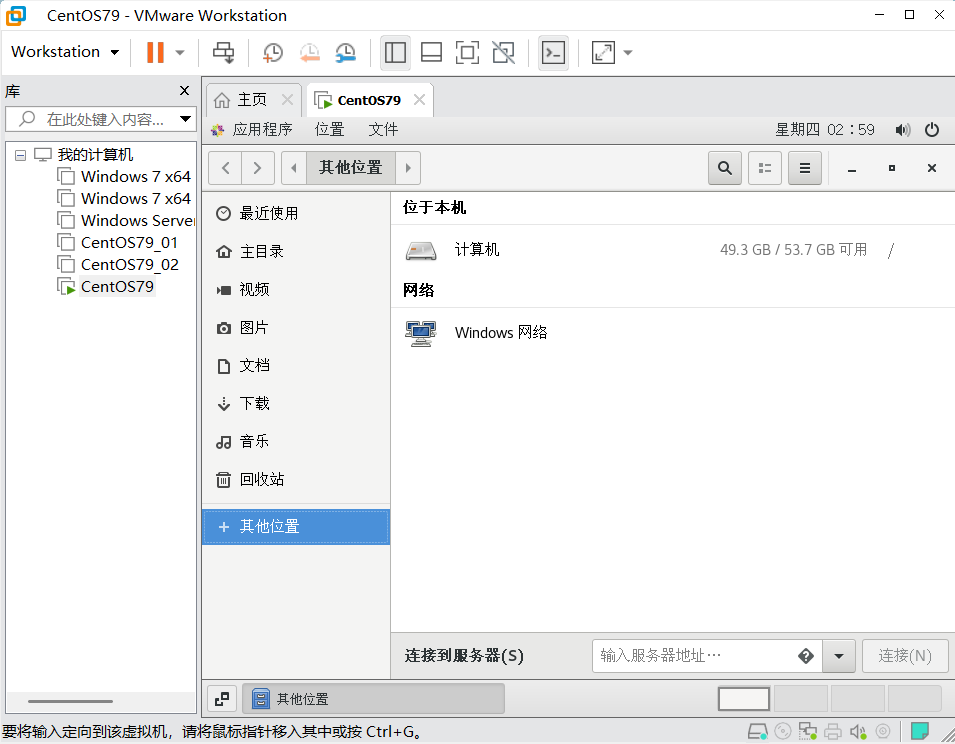Image resolution: width=955 pixels, height=744 pixels.
Task: Take a snapshot of this virtual machine
Action: click(272, 52)
